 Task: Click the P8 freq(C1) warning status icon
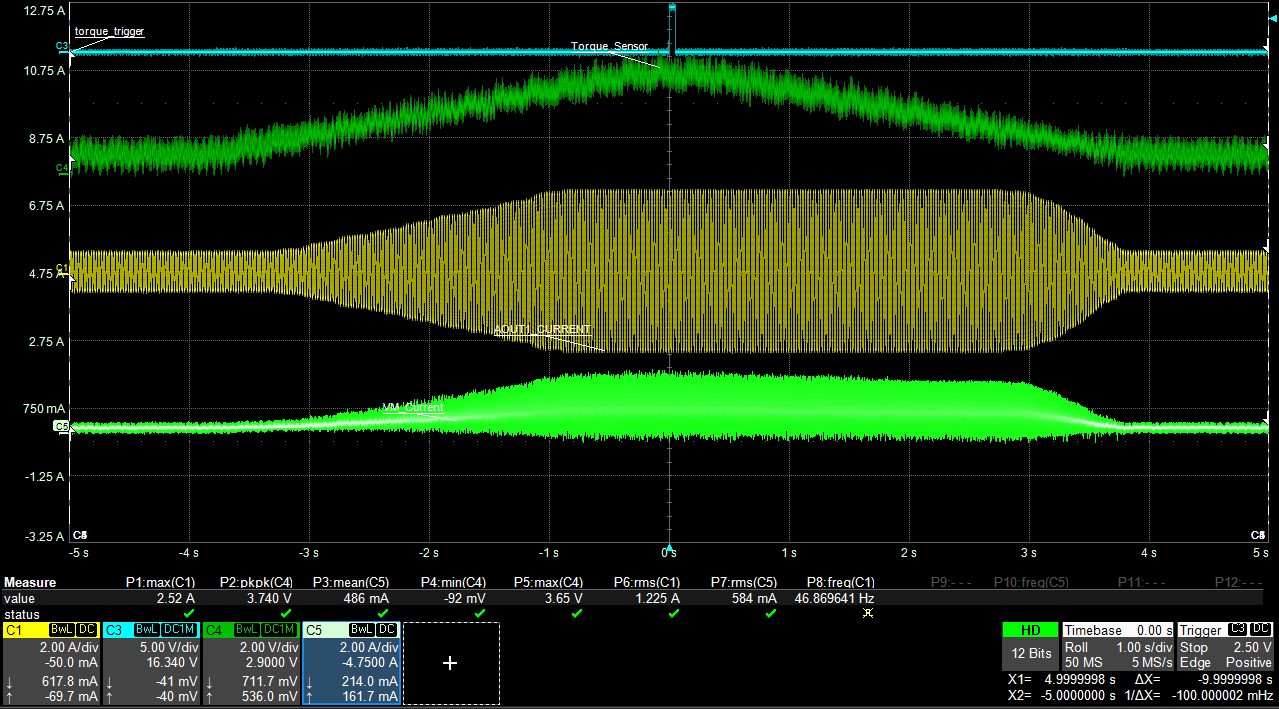[866, 612]
